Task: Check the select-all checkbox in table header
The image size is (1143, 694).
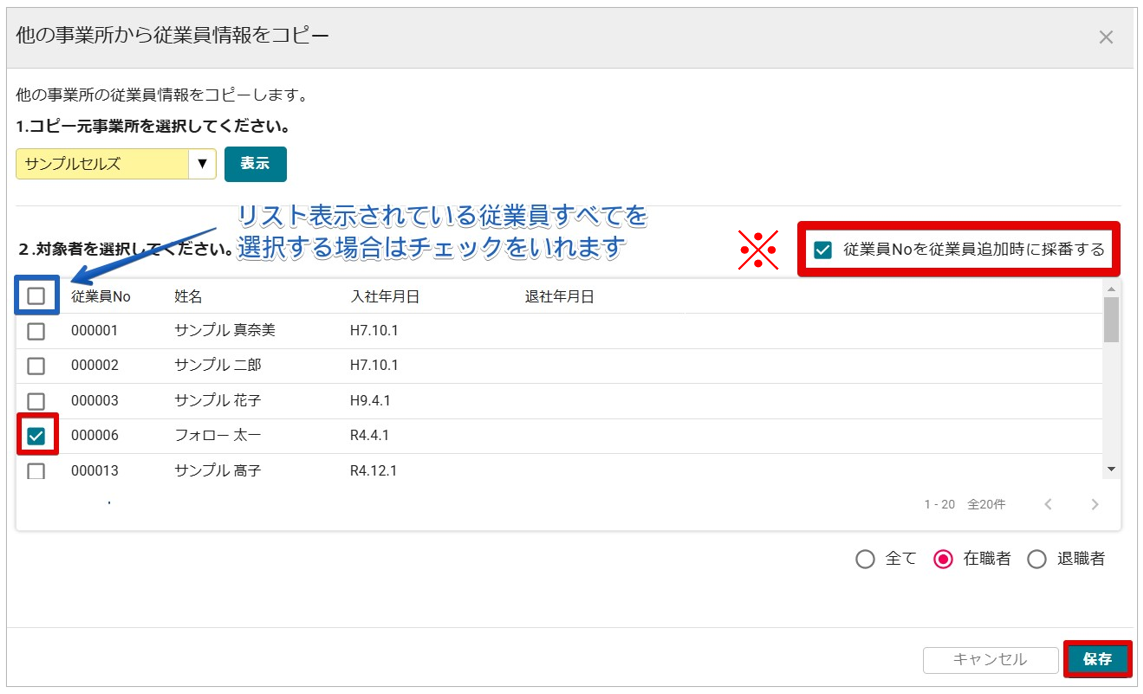Action: tap(36, 296)
